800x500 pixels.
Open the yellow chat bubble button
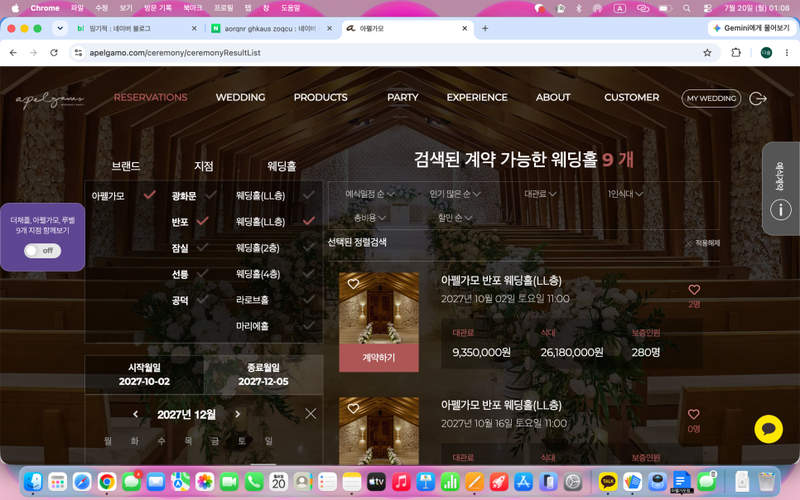coord(768,429)
